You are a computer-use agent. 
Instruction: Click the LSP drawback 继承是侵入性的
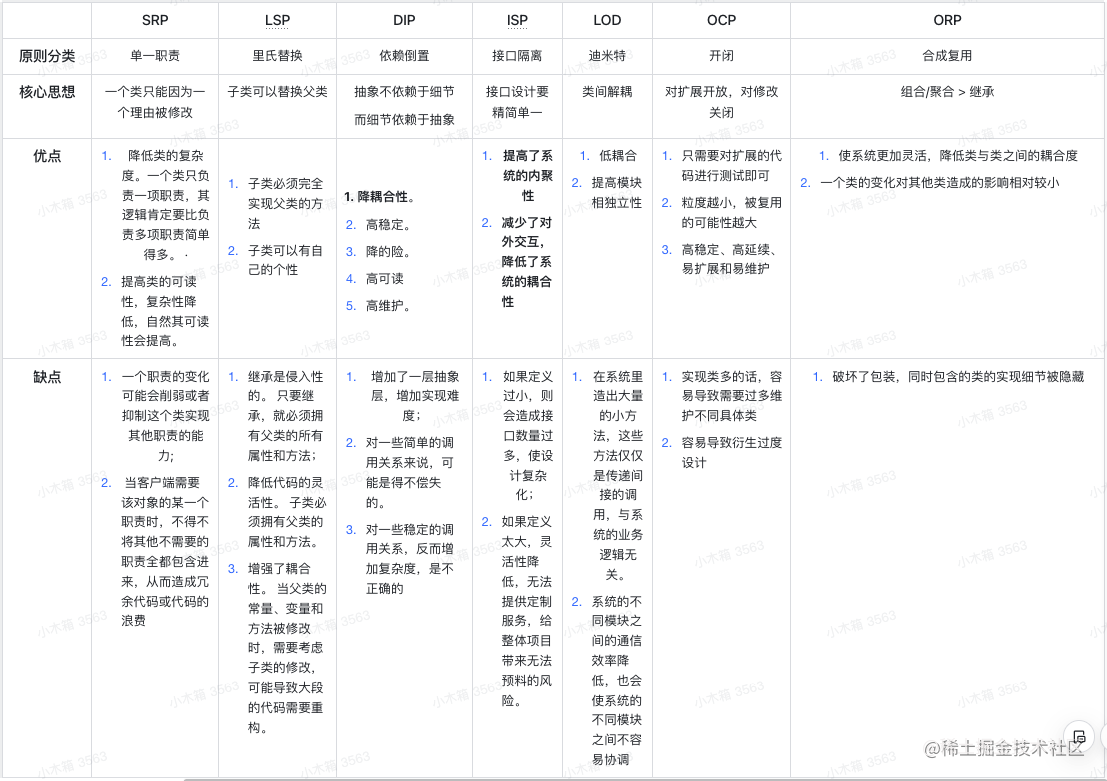(x=285, y=416)
